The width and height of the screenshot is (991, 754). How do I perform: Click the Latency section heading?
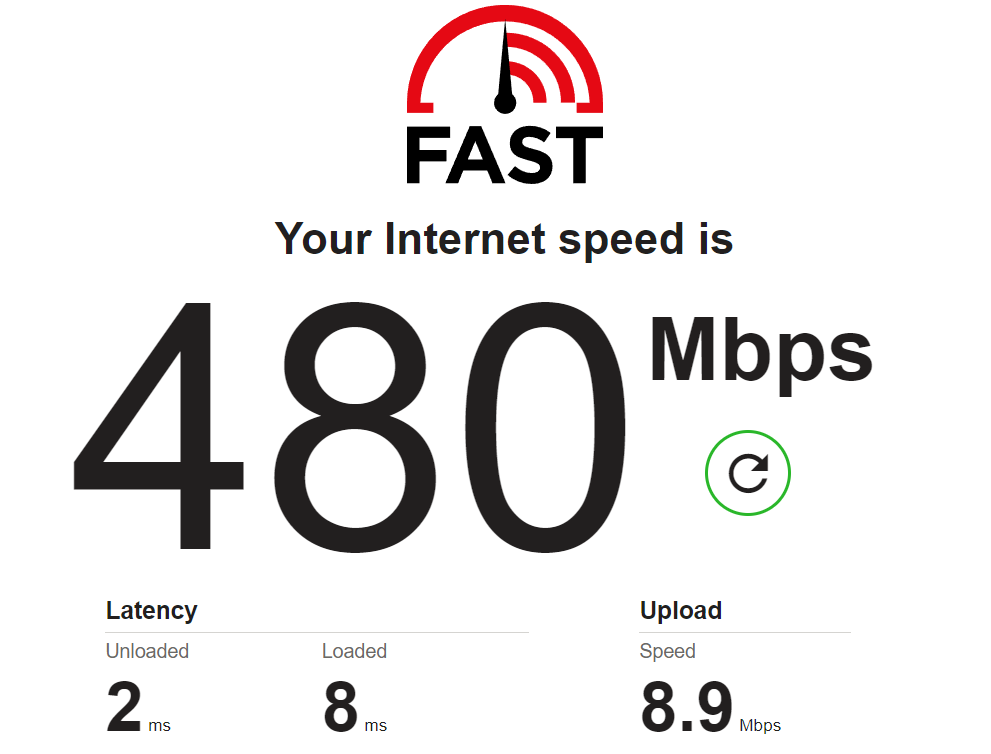click(152, 611)
